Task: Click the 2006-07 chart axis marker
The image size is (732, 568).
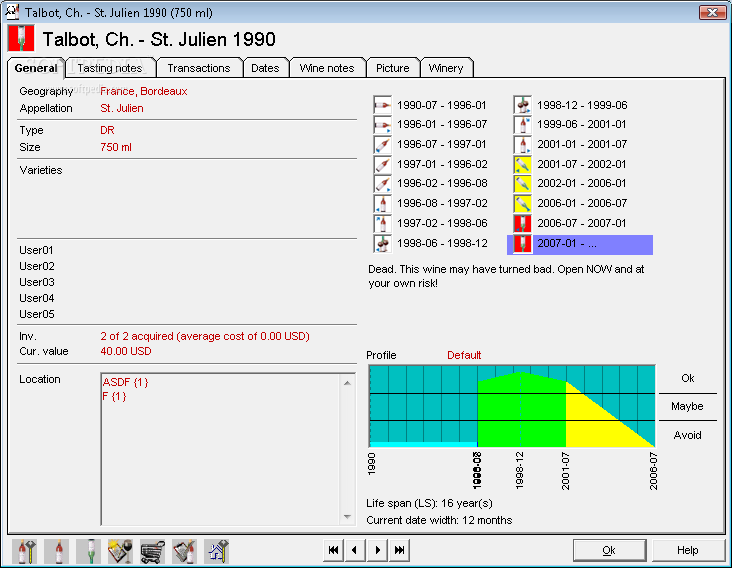Action: pos(653,470)
